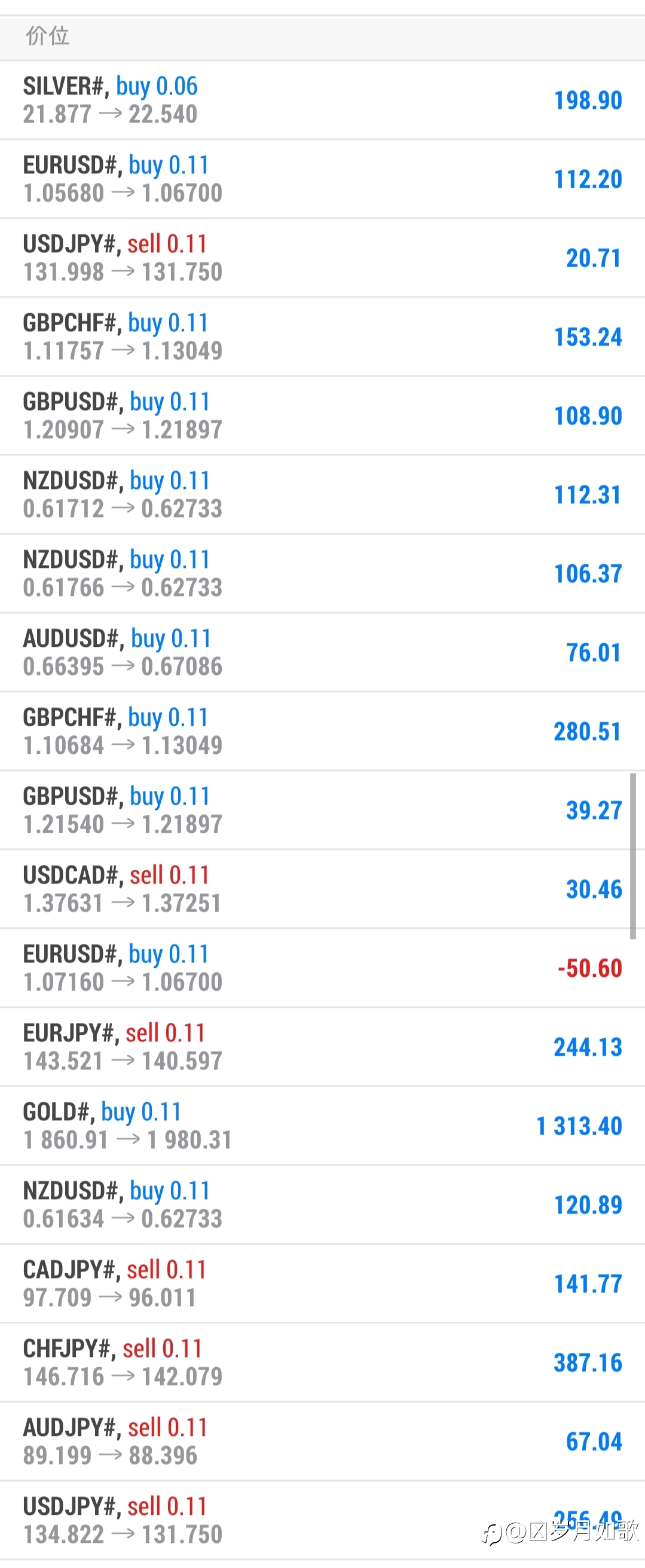Open the SILVER# buy 0.06 trade row

point(323,100)
